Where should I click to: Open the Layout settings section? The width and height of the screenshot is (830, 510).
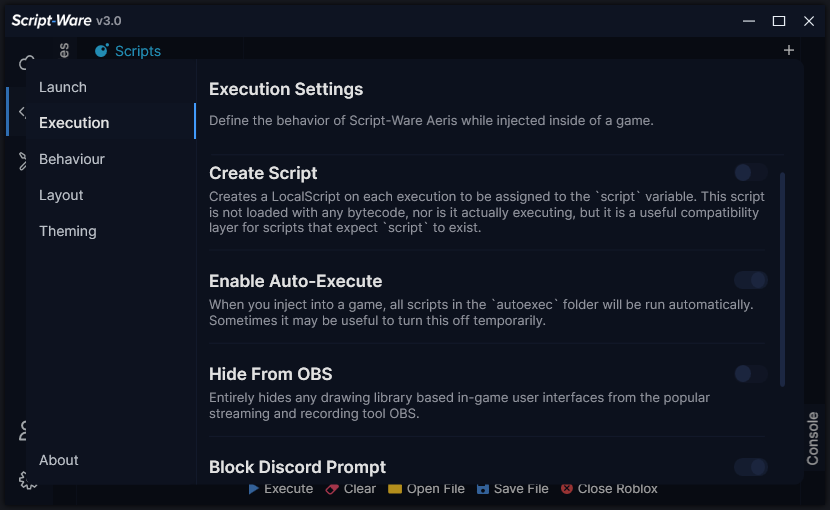point(61,195)
